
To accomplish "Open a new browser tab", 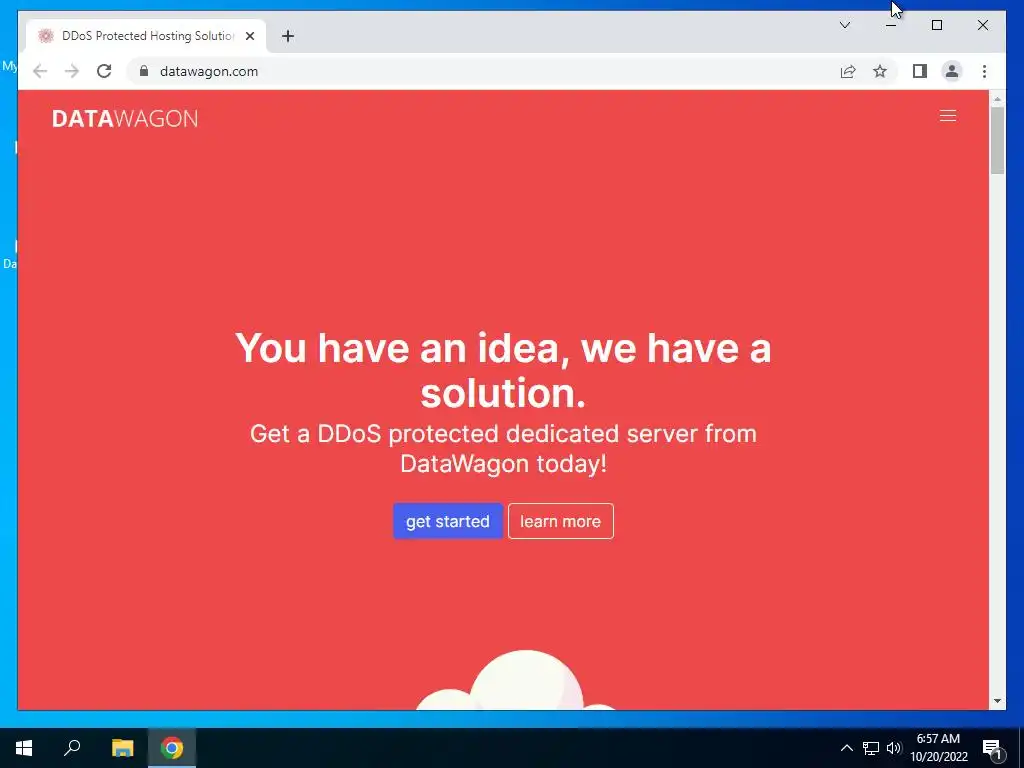I will (x=288, y=36).
